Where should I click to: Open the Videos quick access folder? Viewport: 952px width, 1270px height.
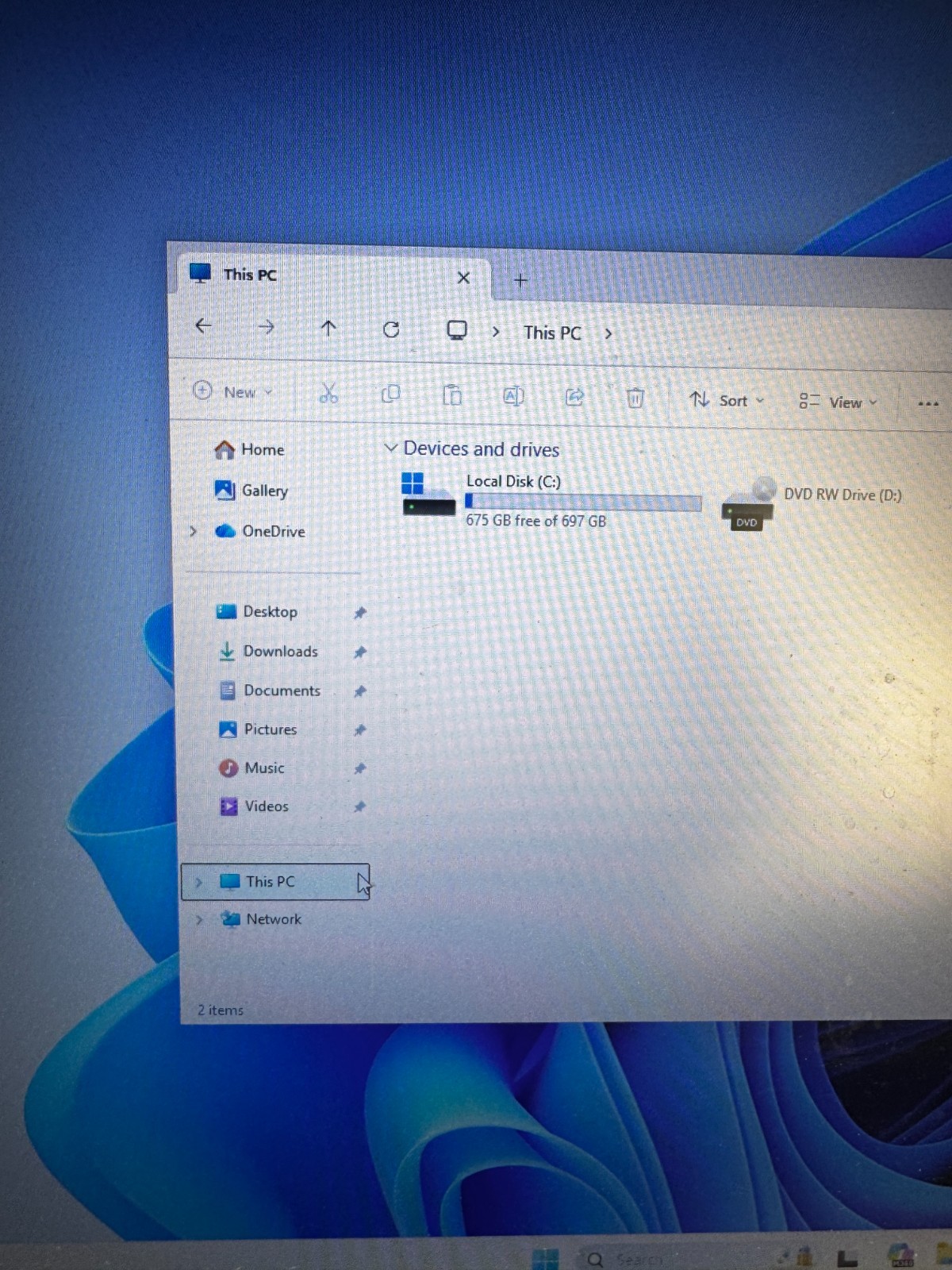click(x=254, y=806)
